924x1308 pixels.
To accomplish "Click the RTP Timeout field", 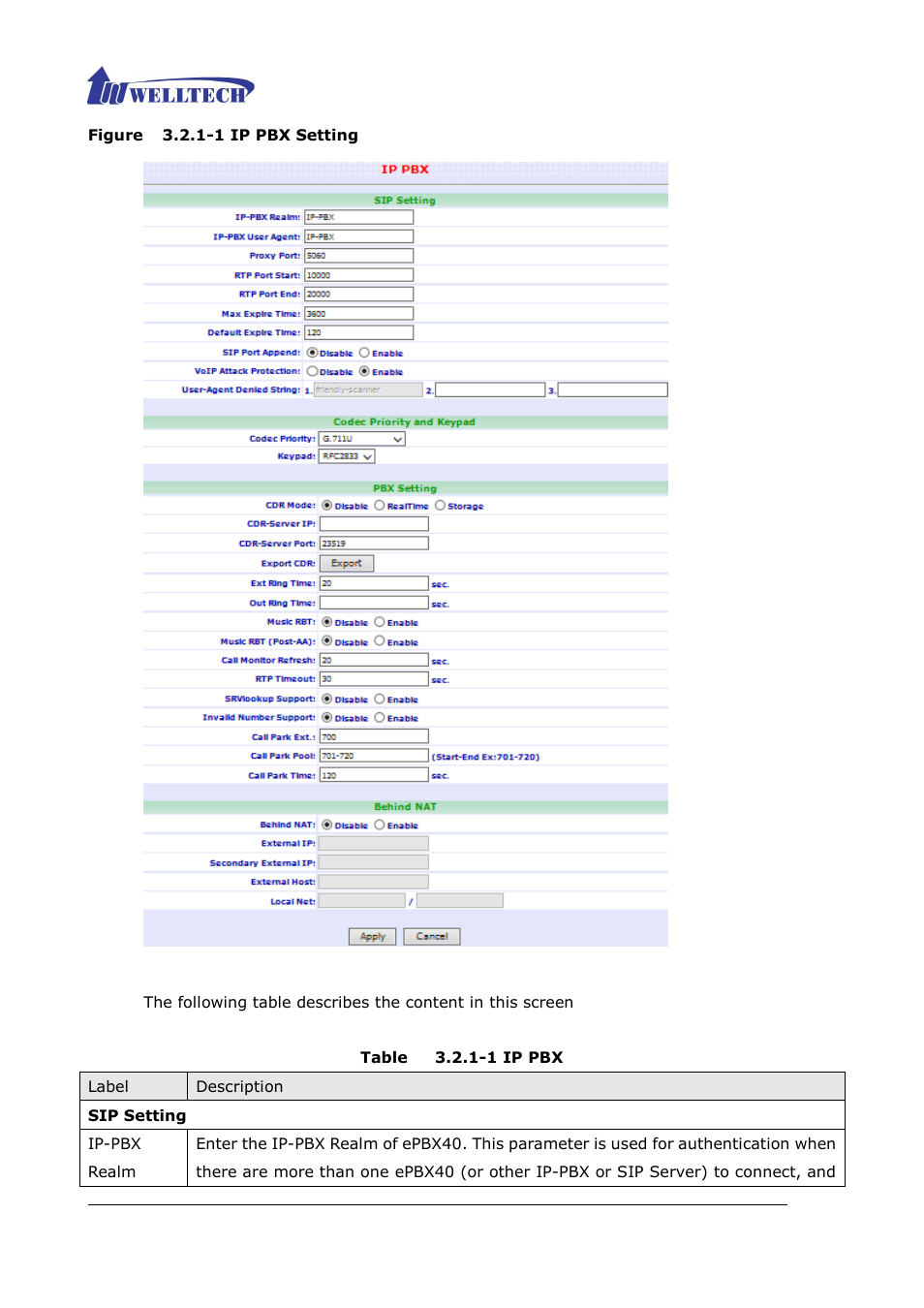I will click(x=375, y=679).
